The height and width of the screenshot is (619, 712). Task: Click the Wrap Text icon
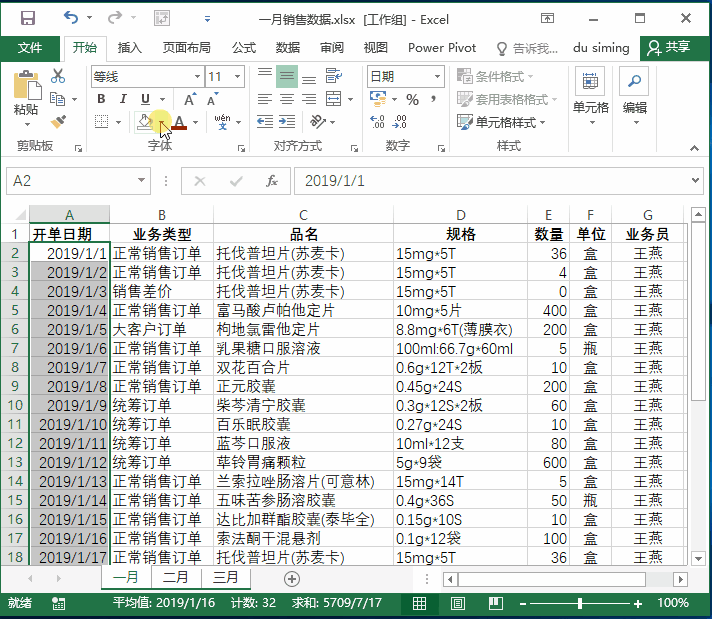pyautogui.click(x=334, y=75)
